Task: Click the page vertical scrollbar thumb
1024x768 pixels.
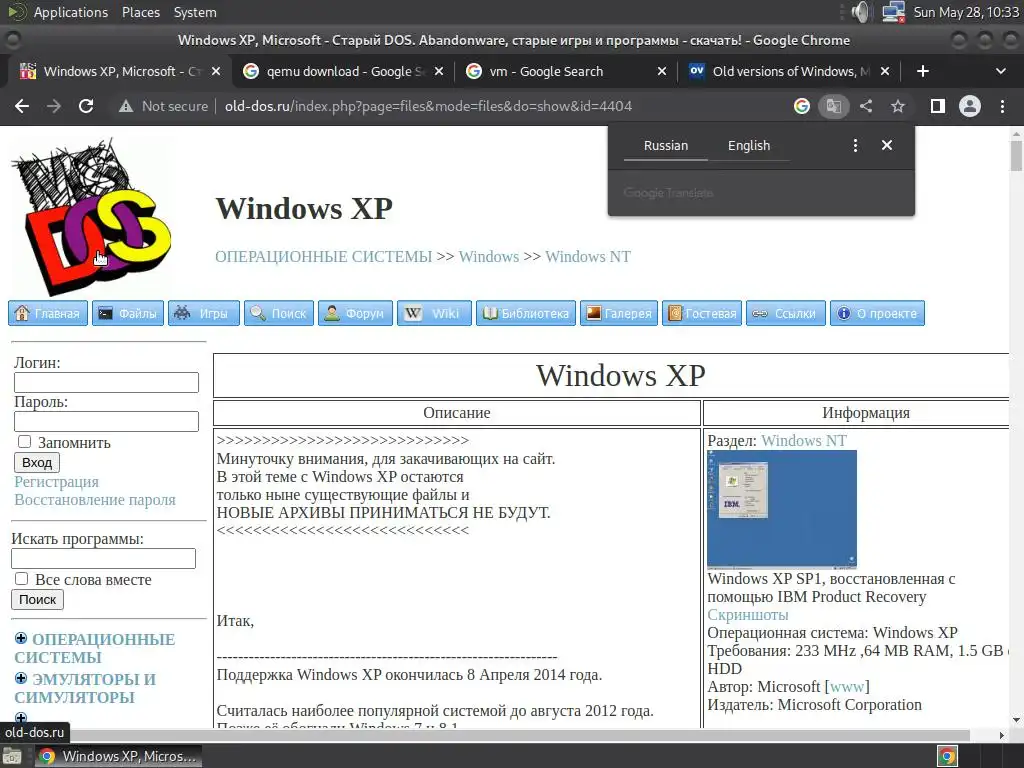Action: (1016, 156)
